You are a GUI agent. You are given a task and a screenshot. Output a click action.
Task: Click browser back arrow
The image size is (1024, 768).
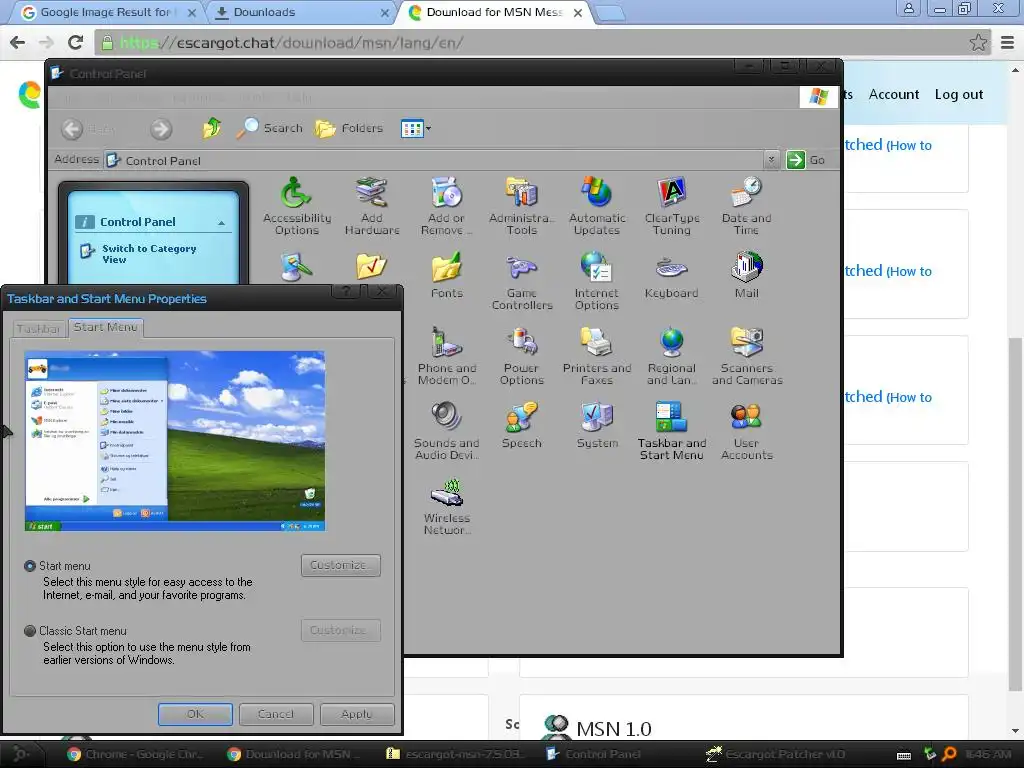(18, 42)
